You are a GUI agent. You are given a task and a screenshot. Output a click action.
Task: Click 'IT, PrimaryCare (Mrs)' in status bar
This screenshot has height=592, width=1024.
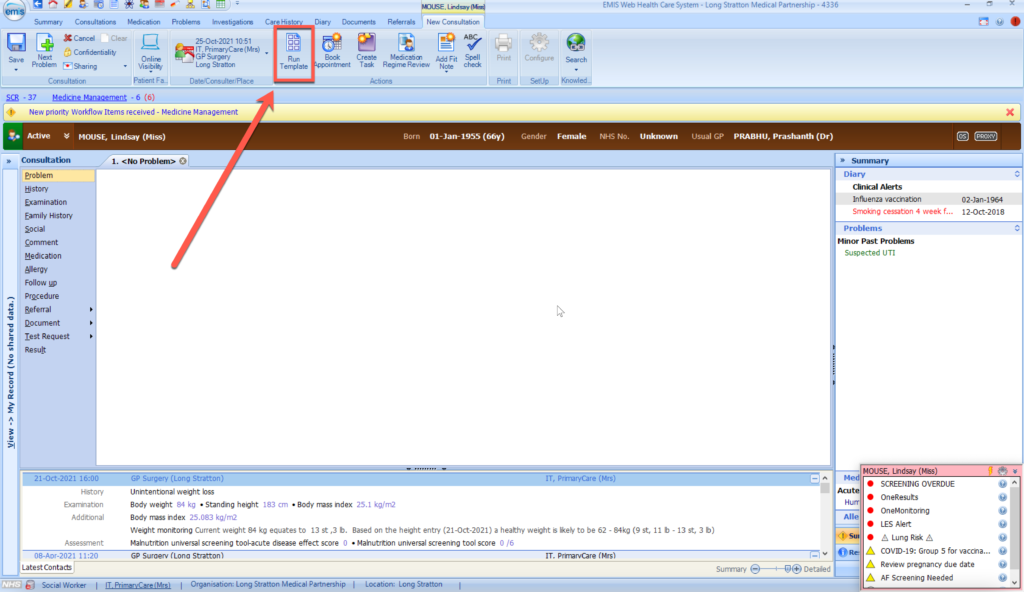point(138,585)
